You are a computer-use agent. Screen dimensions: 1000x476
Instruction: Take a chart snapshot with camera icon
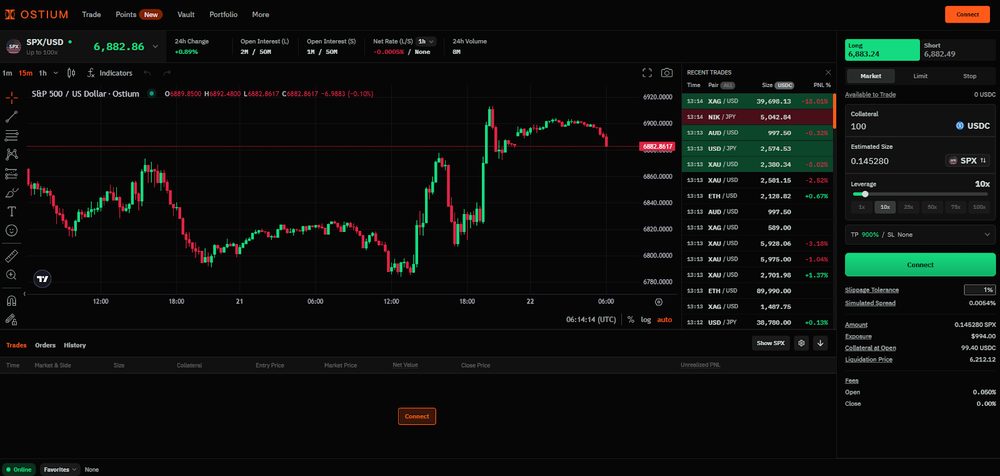(666, 73)
